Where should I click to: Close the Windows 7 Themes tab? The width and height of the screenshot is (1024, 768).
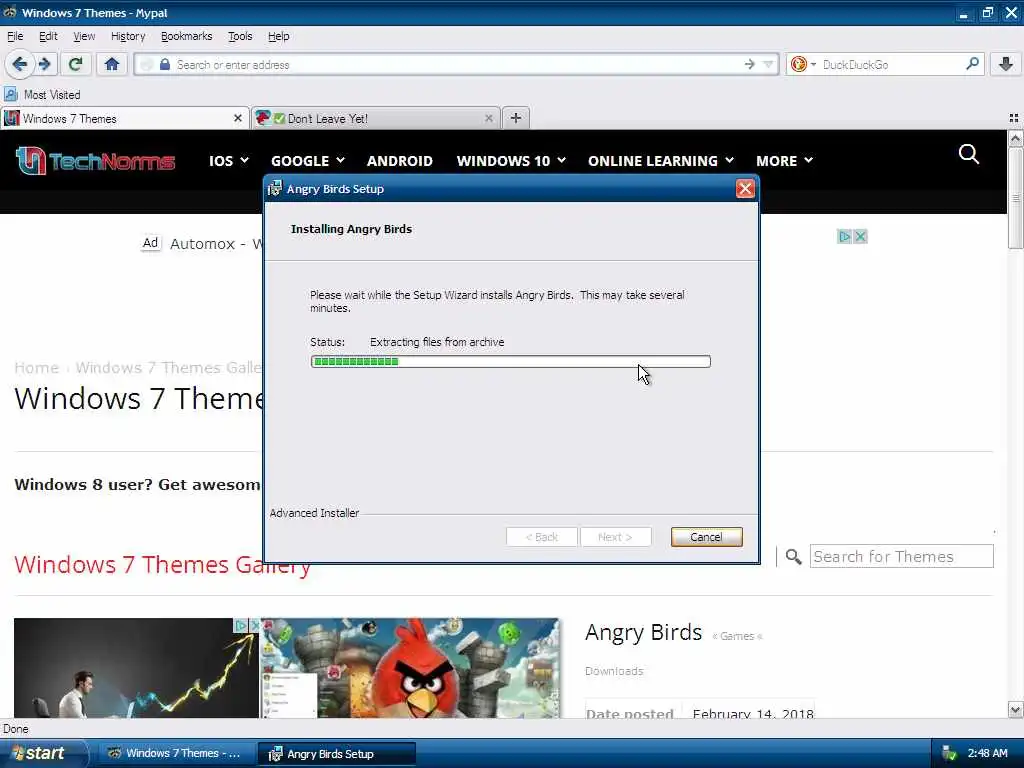click(237, 118)
